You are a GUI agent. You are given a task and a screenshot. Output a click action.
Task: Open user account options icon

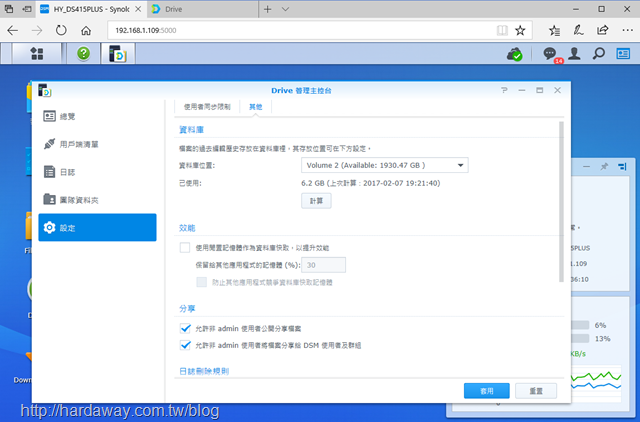click(574, 53)
